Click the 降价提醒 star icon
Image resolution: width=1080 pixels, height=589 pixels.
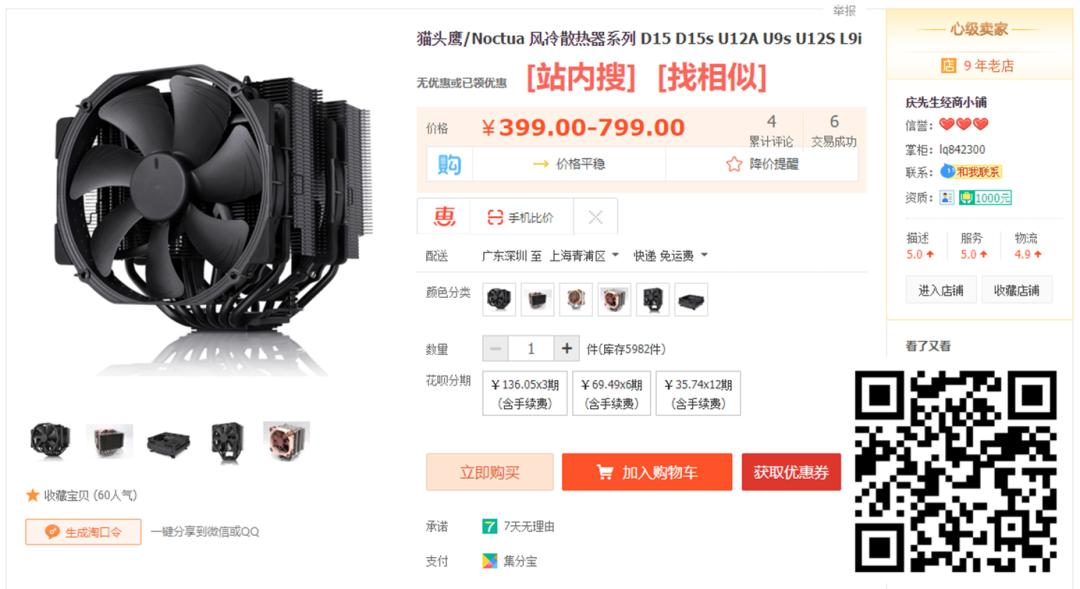click(734, 164)
